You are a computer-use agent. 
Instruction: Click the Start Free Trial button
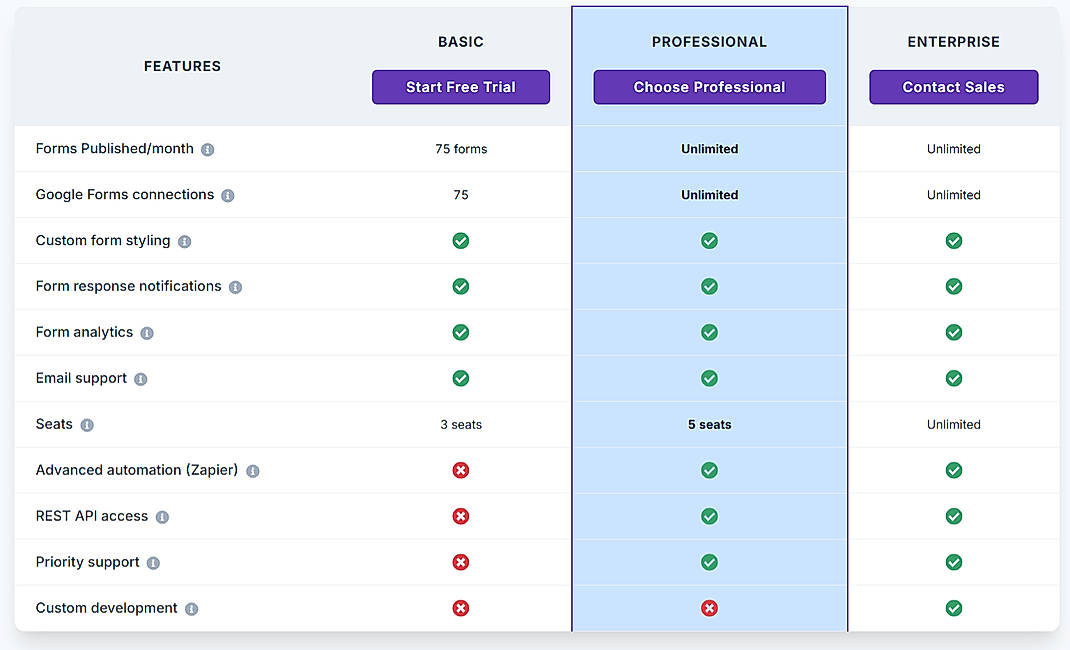[461, 87]
